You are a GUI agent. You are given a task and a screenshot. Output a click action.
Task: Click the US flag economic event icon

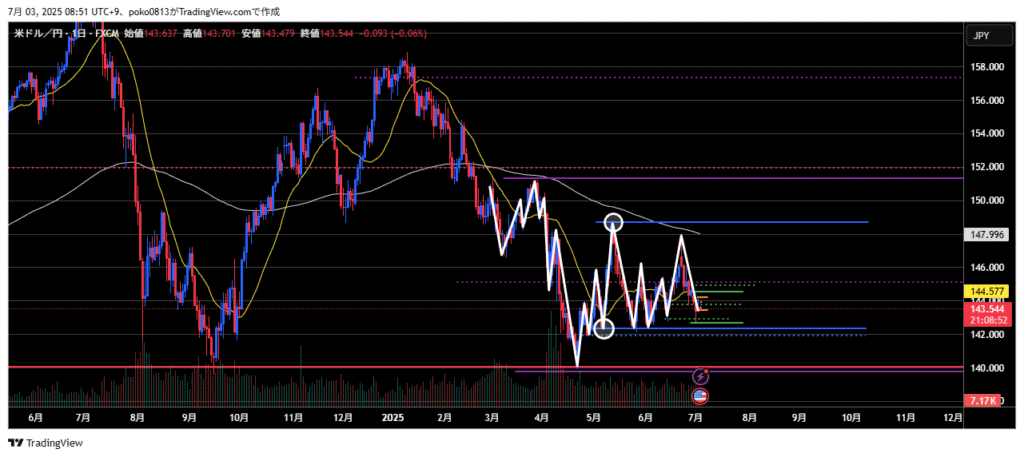coord(701,395)
